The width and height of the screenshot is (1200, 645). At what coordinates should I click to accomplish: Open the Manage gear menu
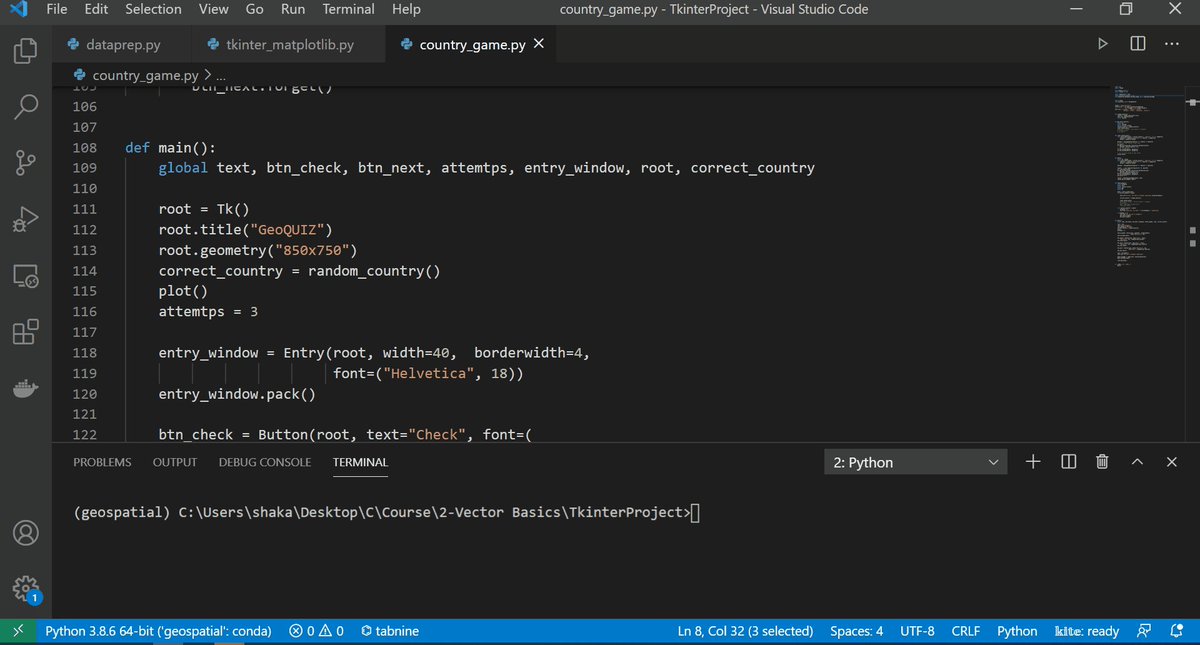25,588
